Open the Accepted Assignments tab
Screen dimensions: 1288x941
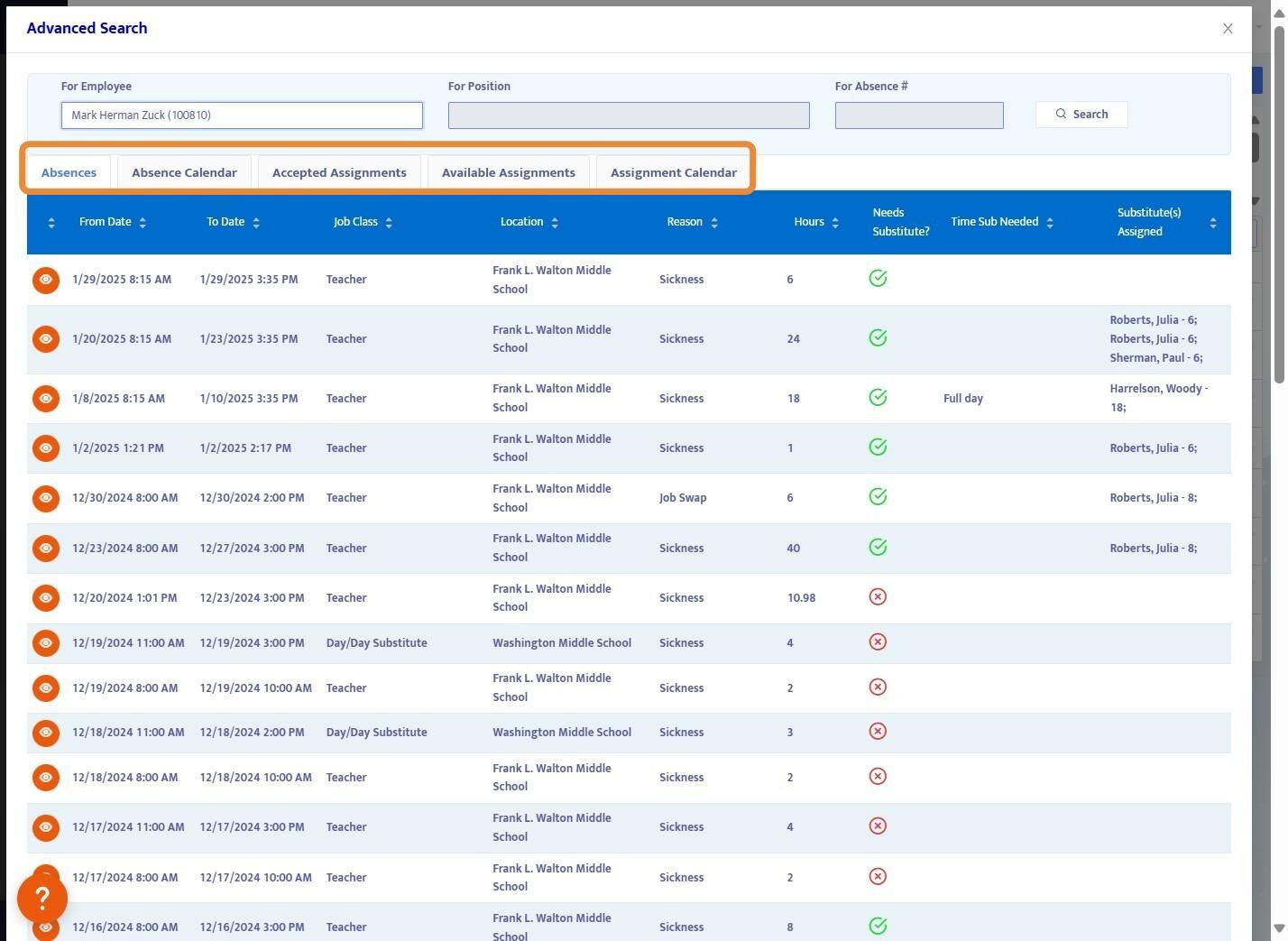(339, 172)
